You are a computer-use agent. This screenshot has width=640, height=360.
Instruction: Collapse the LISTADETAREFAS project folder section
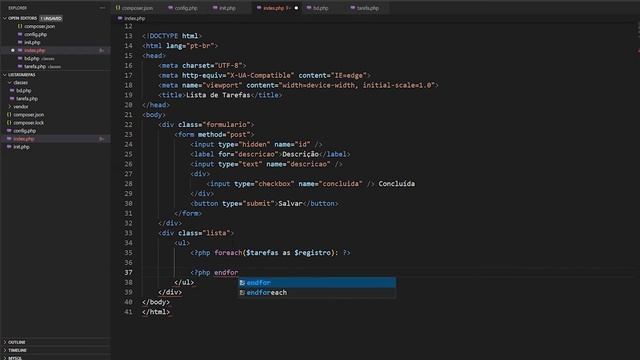[x=5, y=75]
